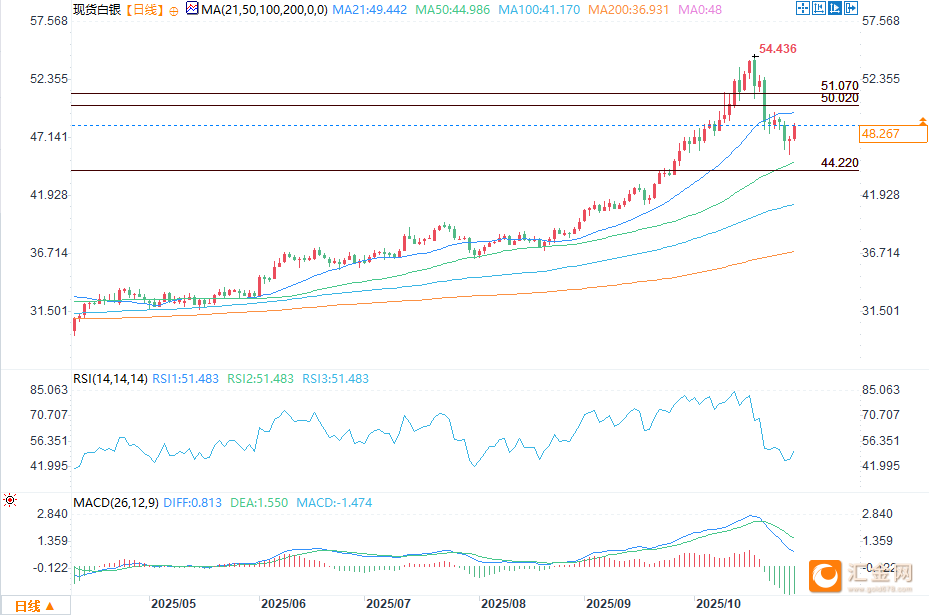The width and height of the screenshot is (929, 615).
Task: Click the MA100:41.170 value
Action: (x=539, y=9)
